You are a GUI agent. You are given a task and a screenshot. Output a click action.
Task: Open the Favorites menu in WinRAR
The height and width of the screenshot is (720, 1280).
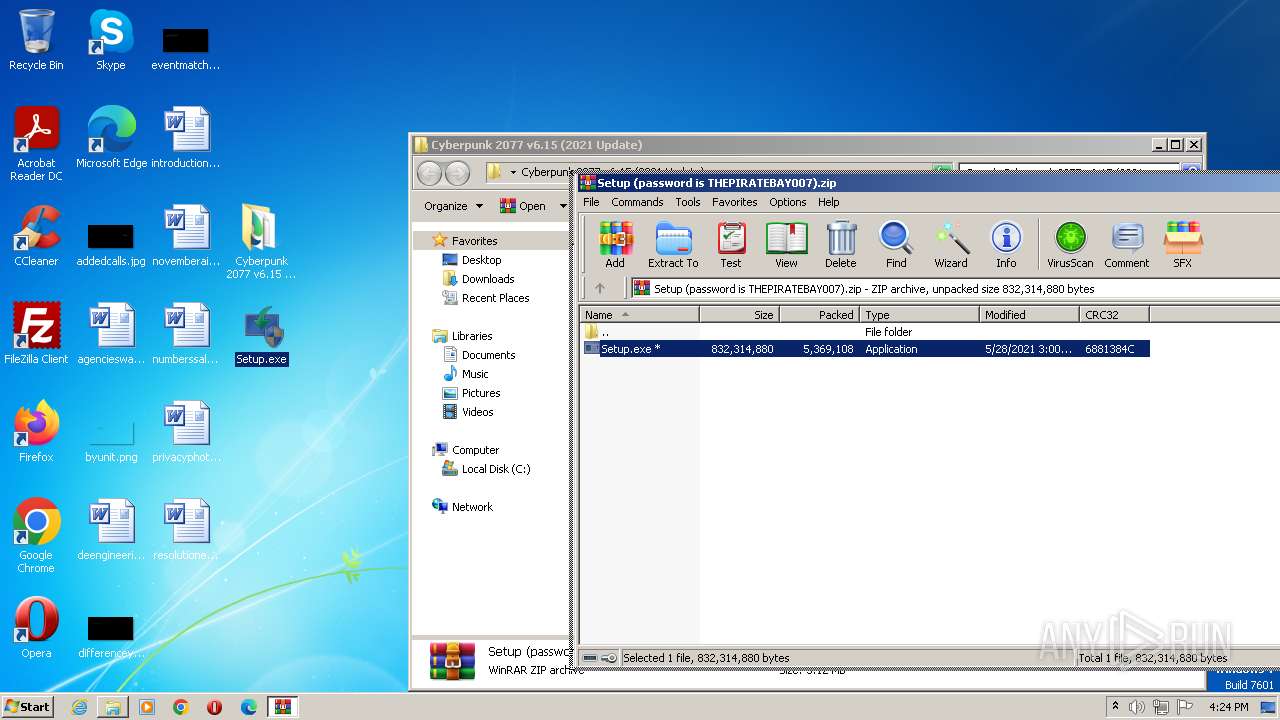click(x=734, y=202)
